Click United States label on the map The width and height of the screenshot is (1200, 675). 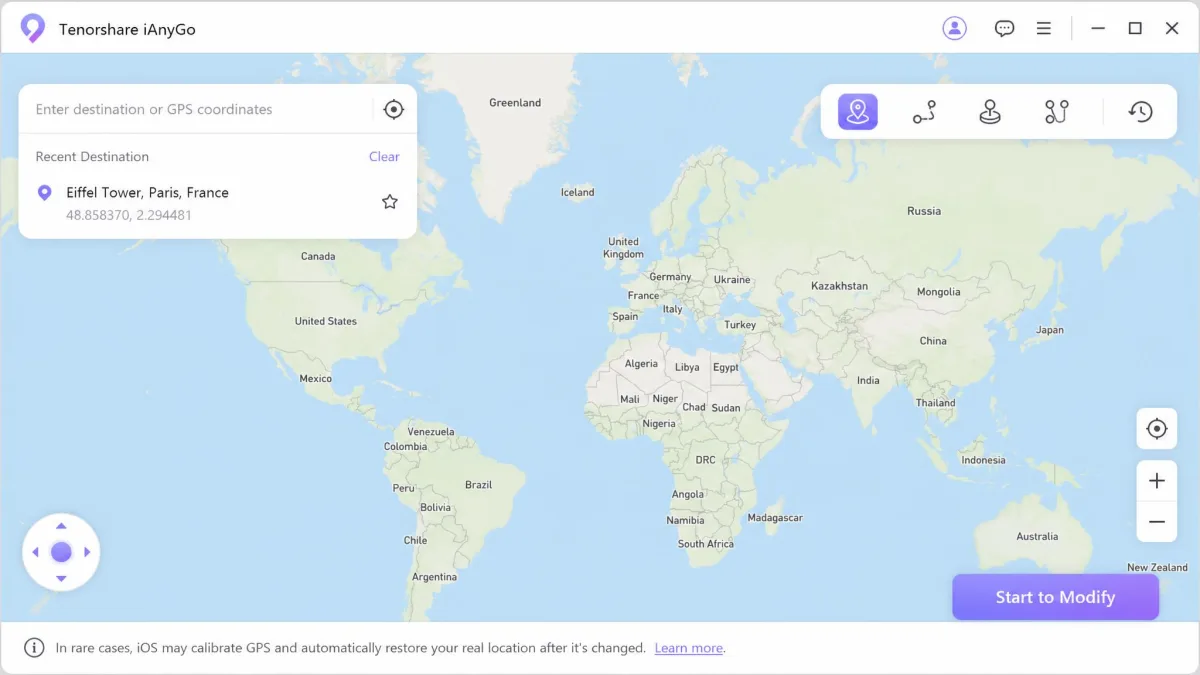click(x=326, y=321)
